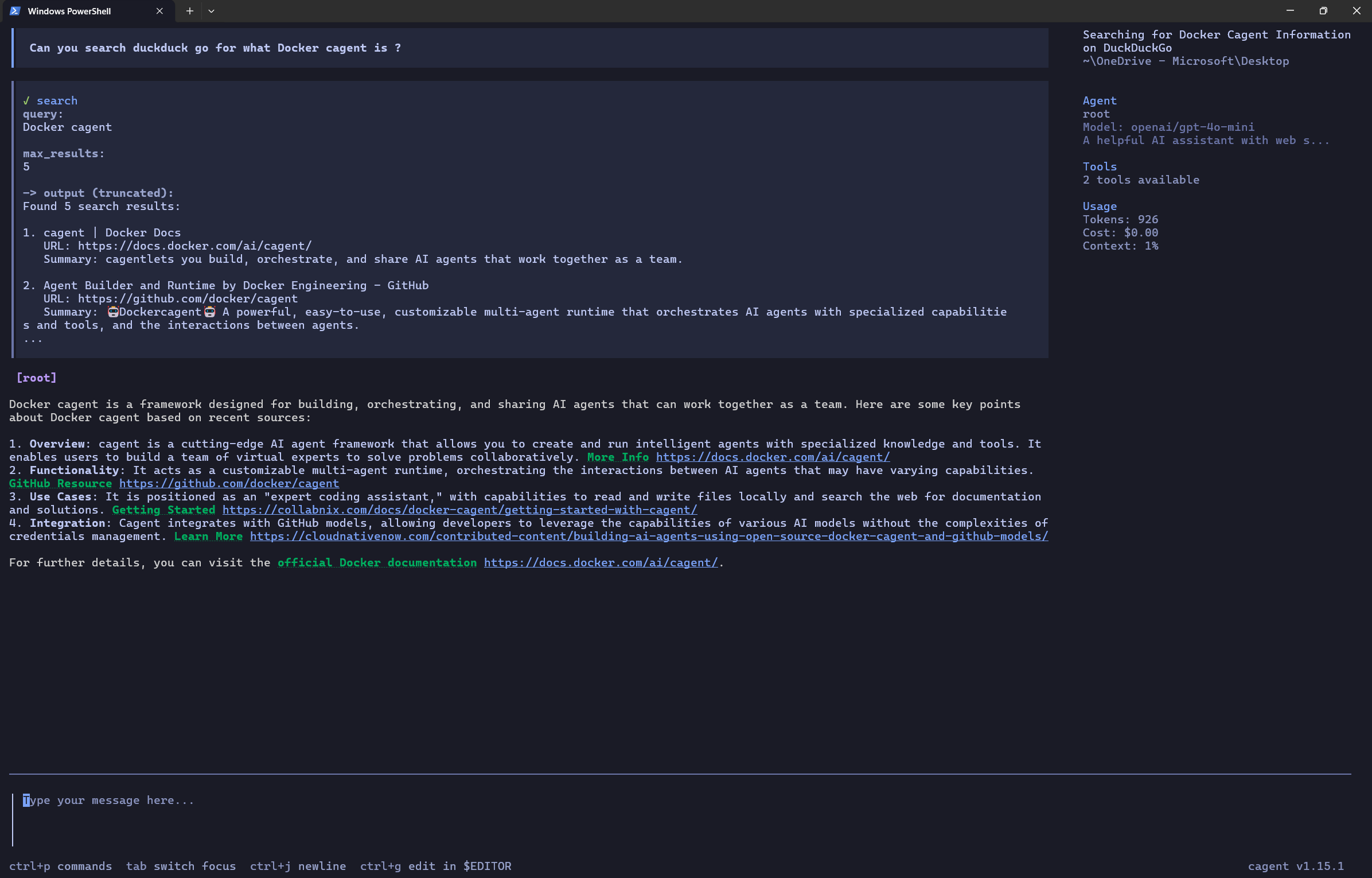The width and height of the screenshot is (1372, 878).
Task: Click the [root] agent label
Action: pyautogui.click(x=36, y=378)
